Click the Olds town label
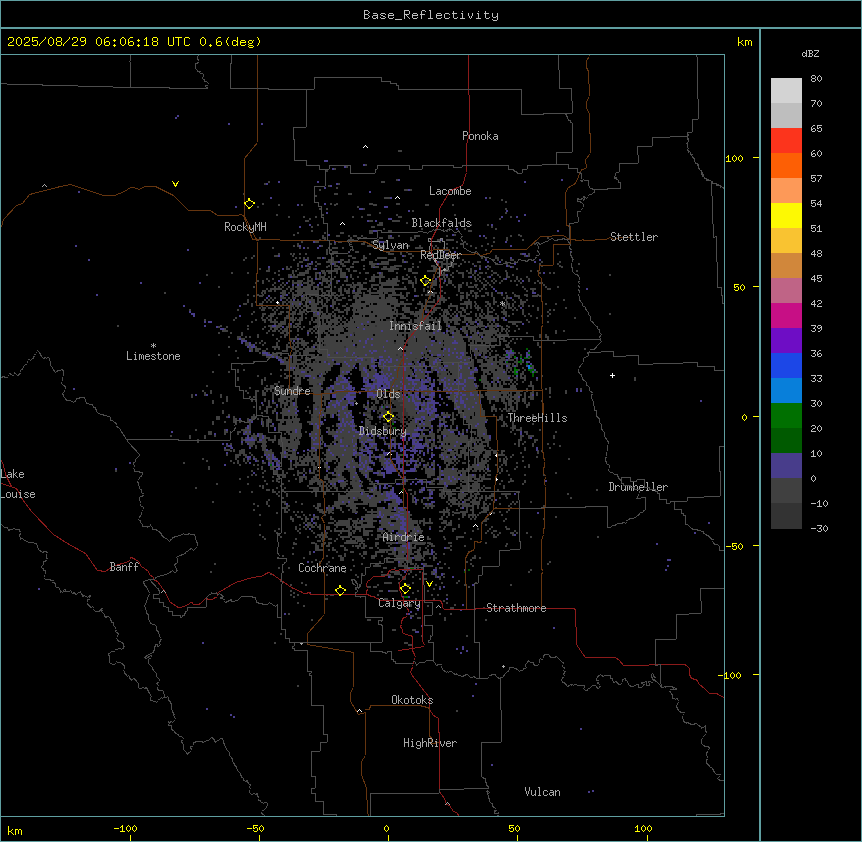 (388, 394)
